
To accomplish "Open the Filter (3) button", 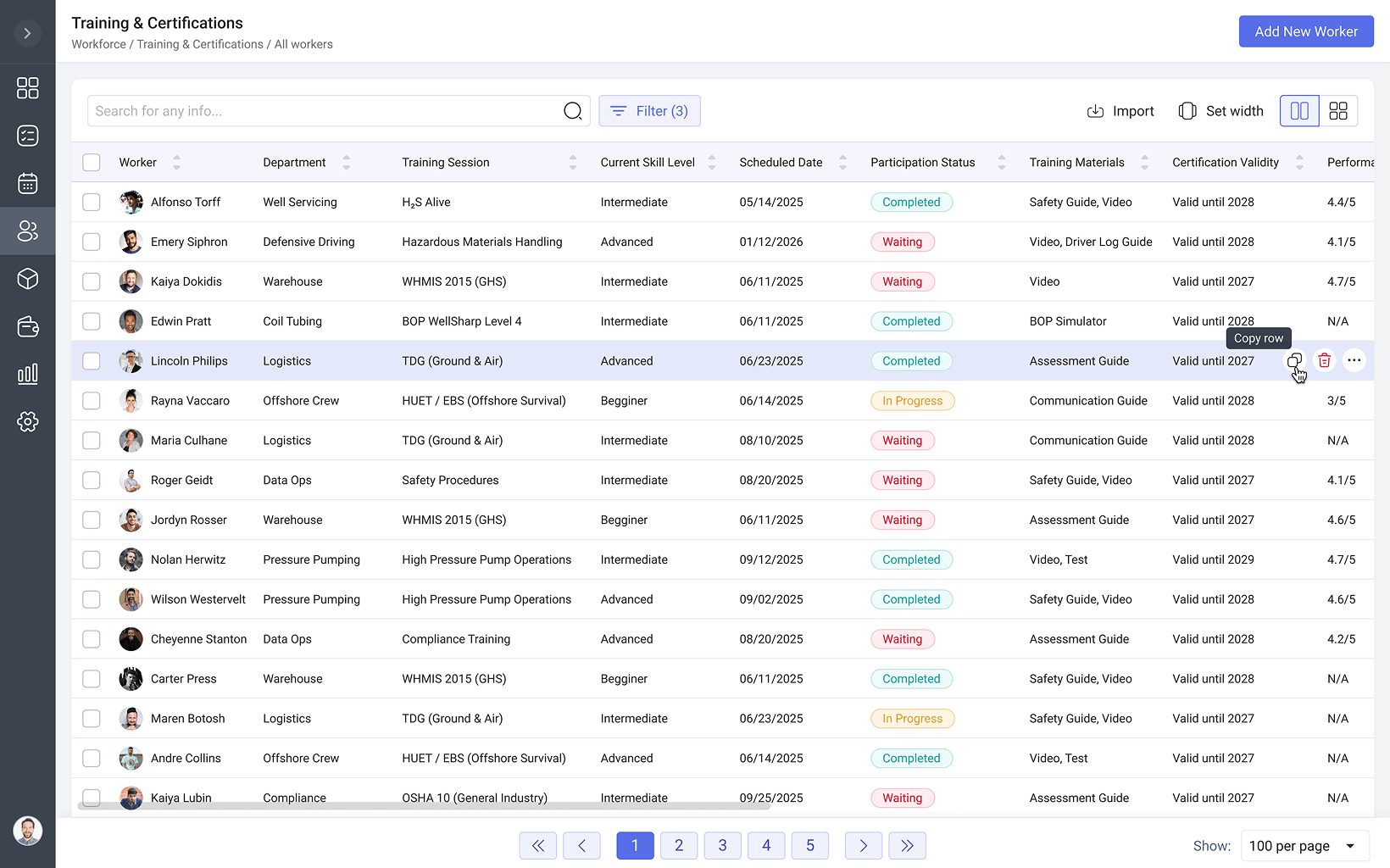I will pyautogui.click(x=649, y=111).
